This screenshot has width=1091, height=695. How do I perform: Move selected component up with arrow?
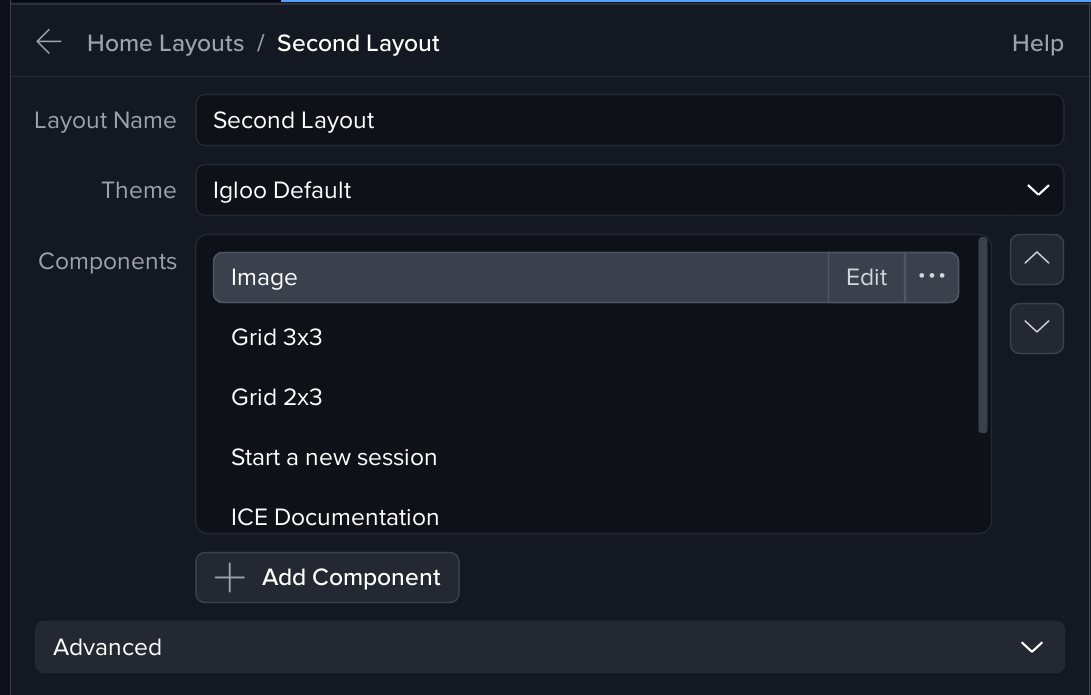1037,259
